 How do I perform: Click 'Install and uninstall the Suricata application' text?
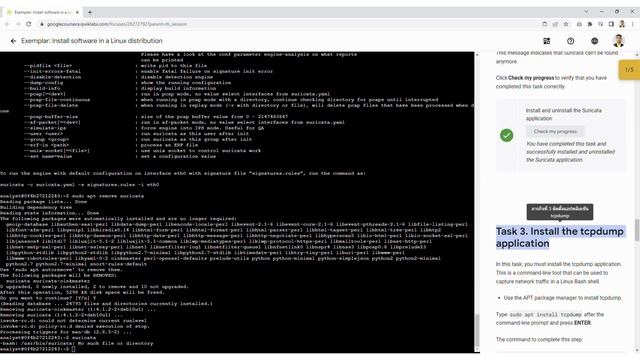(563, 114)
